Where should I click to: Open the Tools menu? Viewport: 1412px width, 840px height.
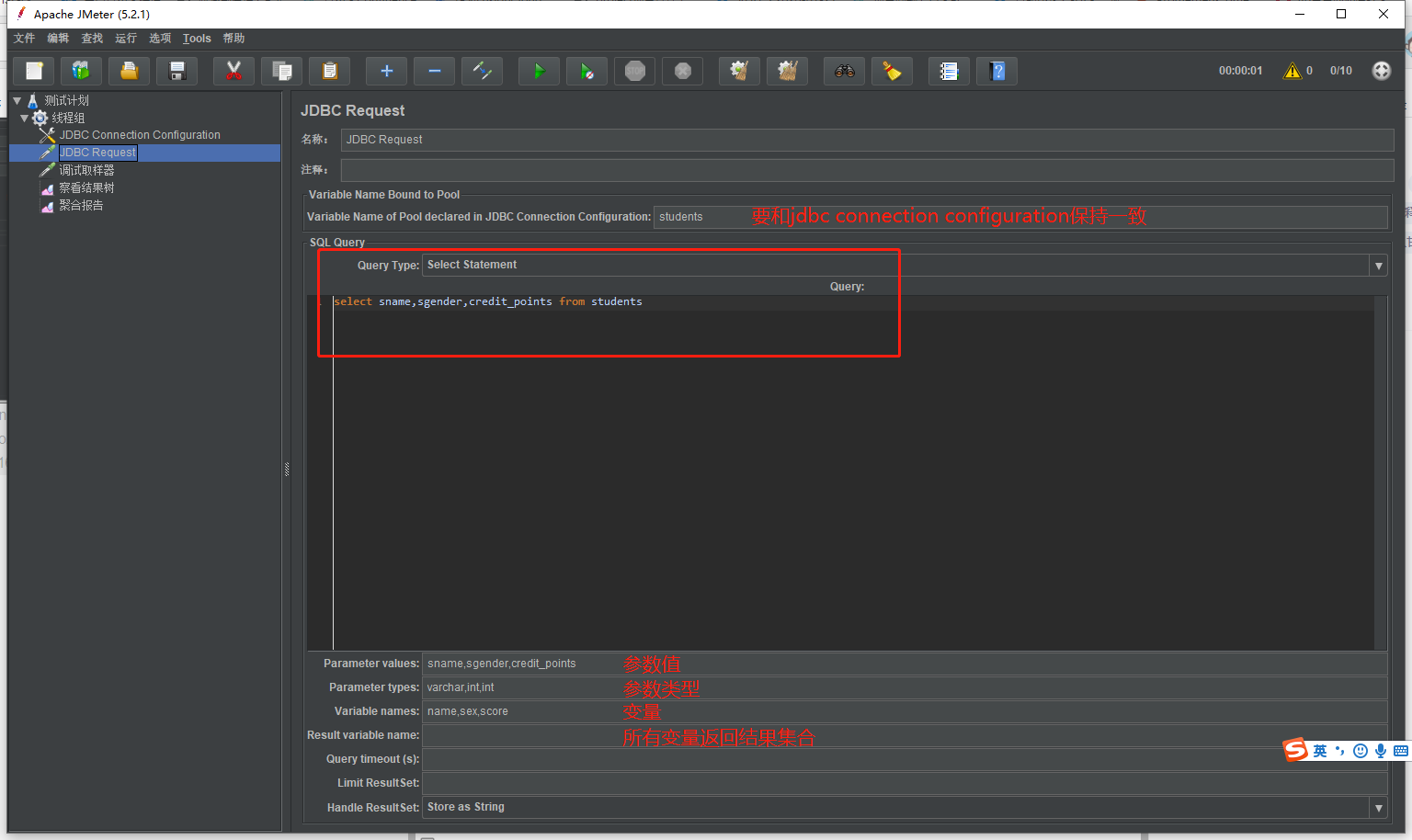[x=197, y=38]
